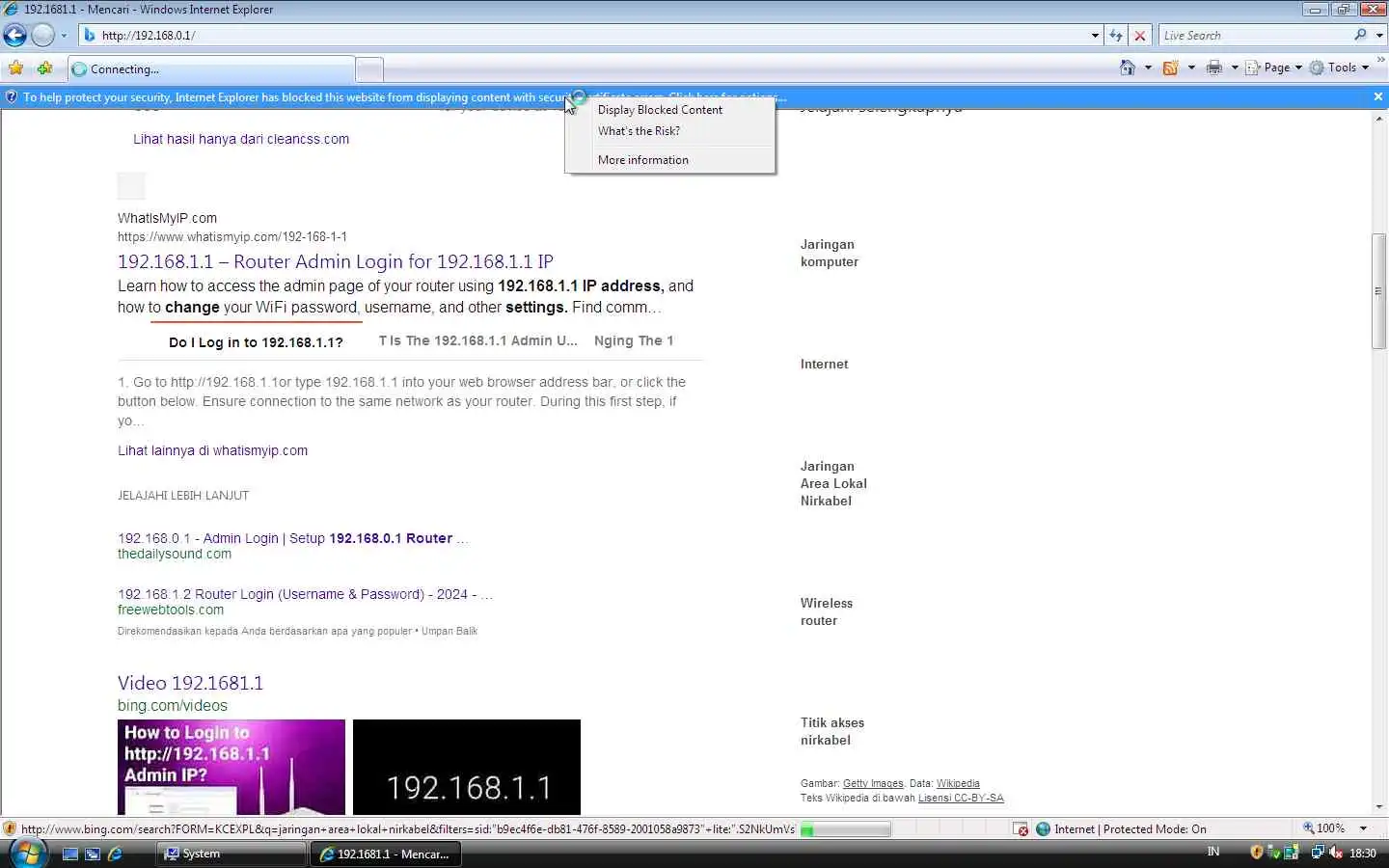Click the security information bar message
This screenshot has height=868, width=1389.
(405, 97)
